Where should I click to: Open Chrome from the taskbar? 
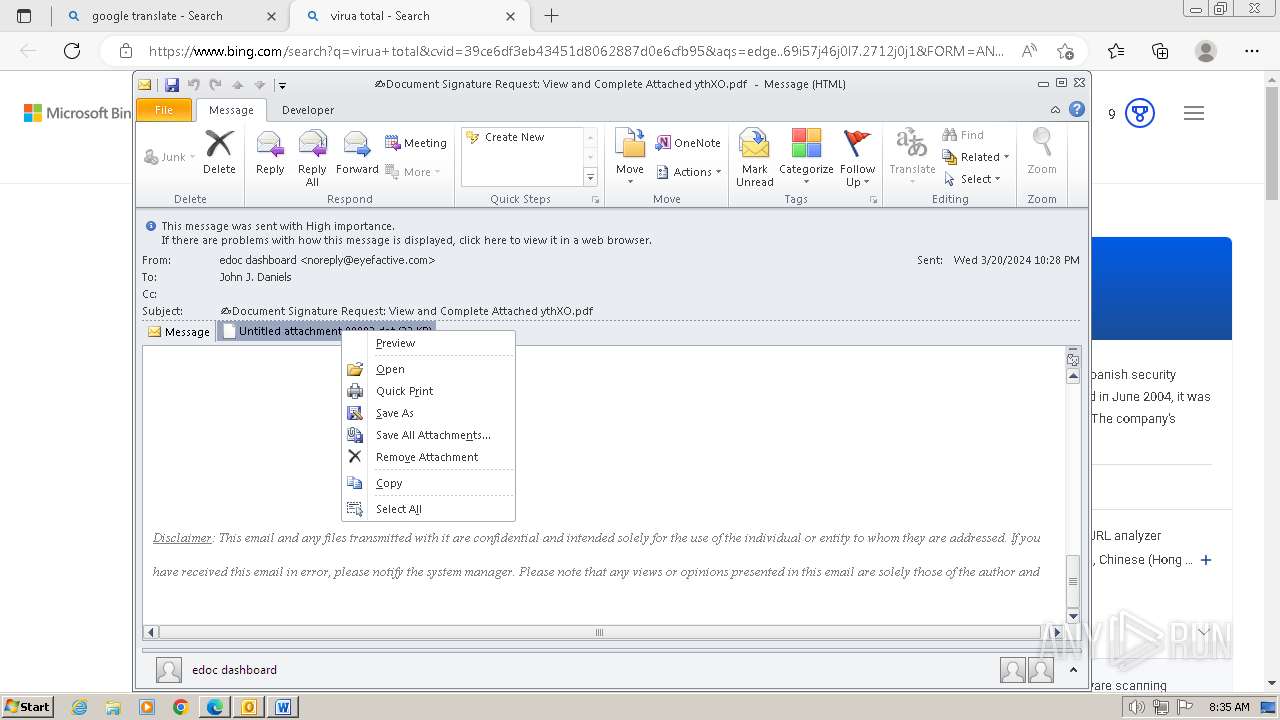(180, 707)
